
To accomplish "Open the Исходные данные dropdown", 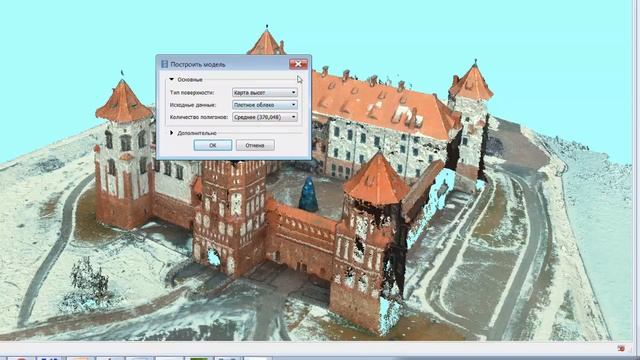I will [264, 105].
